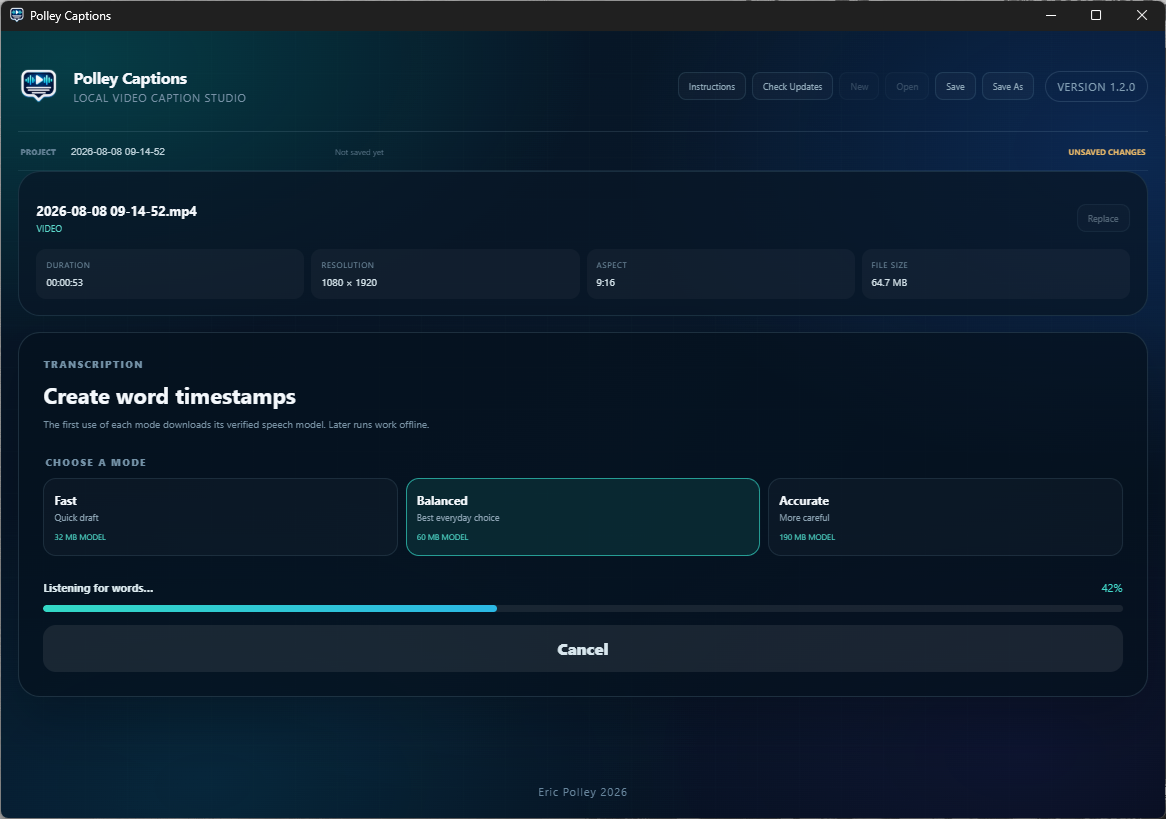
Task: Click the title bar app icon
Action: pos(16,15)
